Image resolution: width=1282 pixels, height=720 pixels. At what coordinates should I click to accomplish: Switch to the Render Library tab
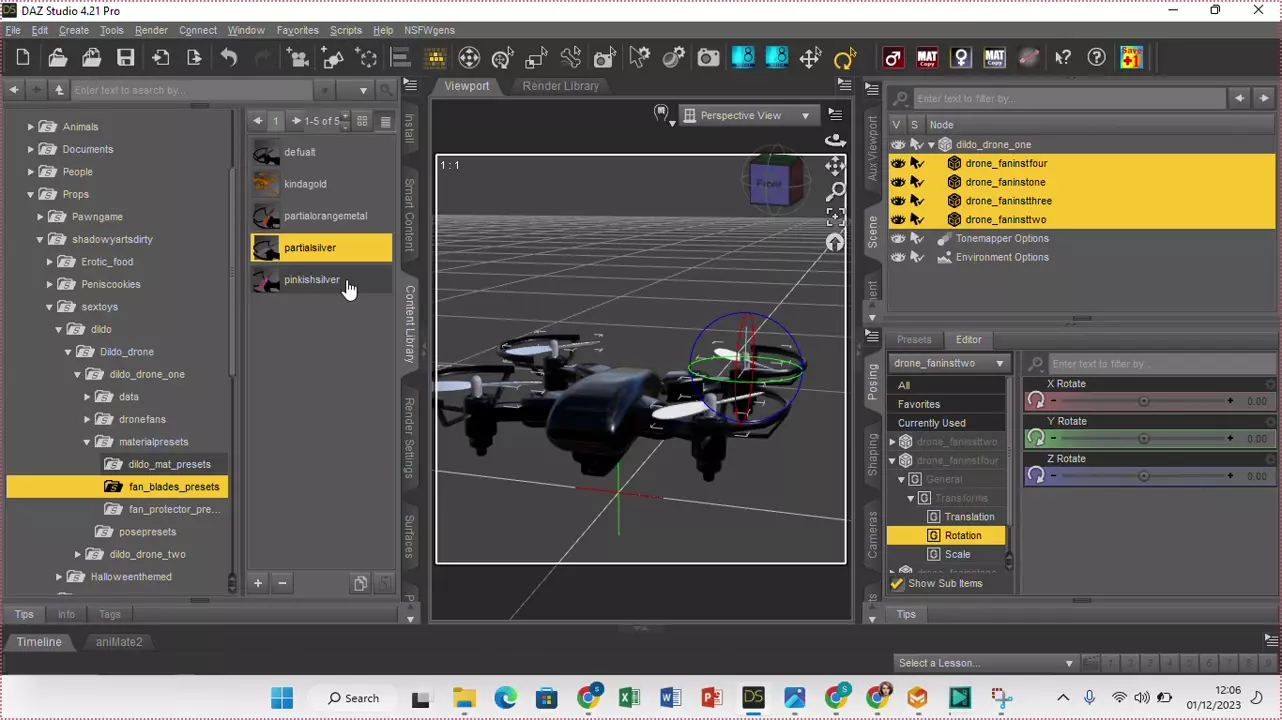click(560, 86)
